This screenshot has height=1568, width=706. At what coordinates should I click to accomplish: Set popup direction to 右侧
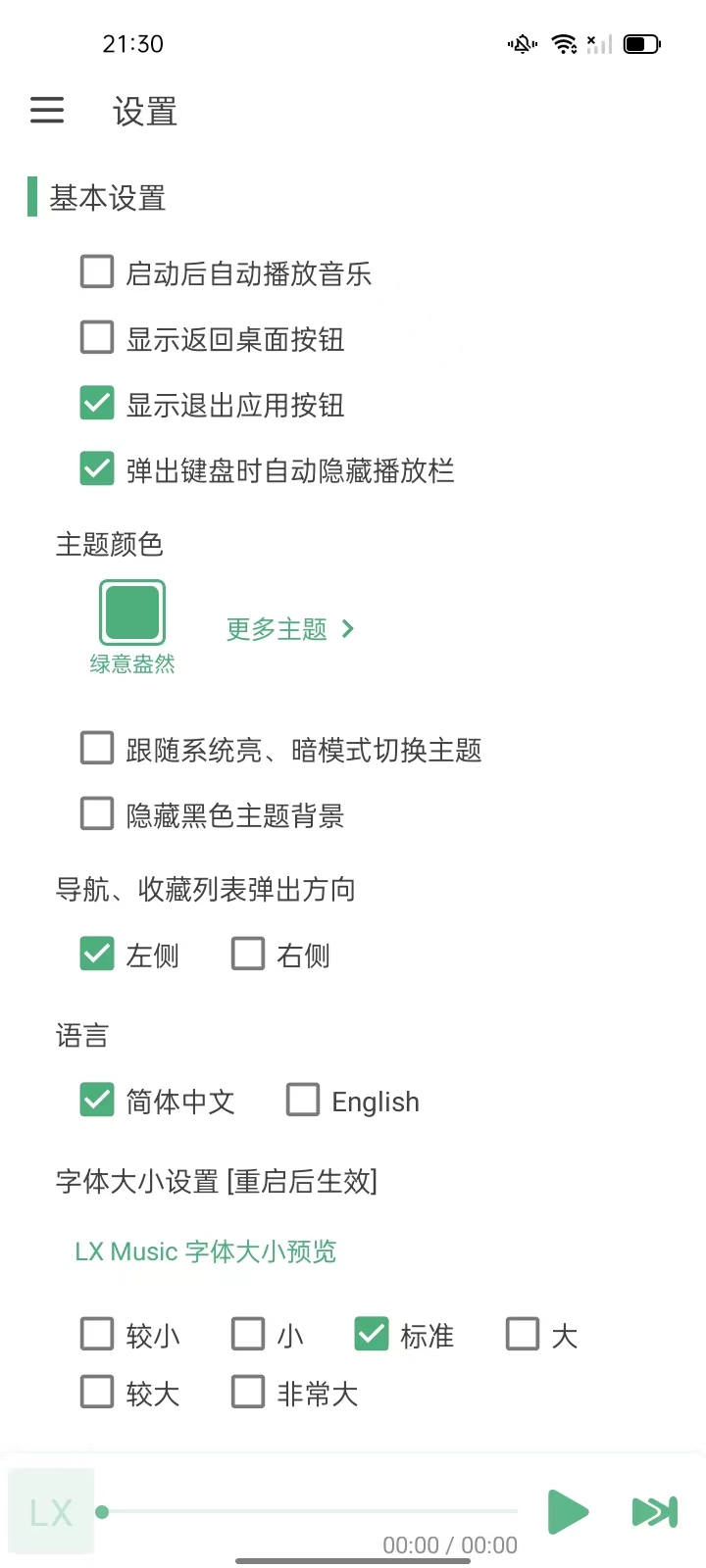click(x=248, y=954)
